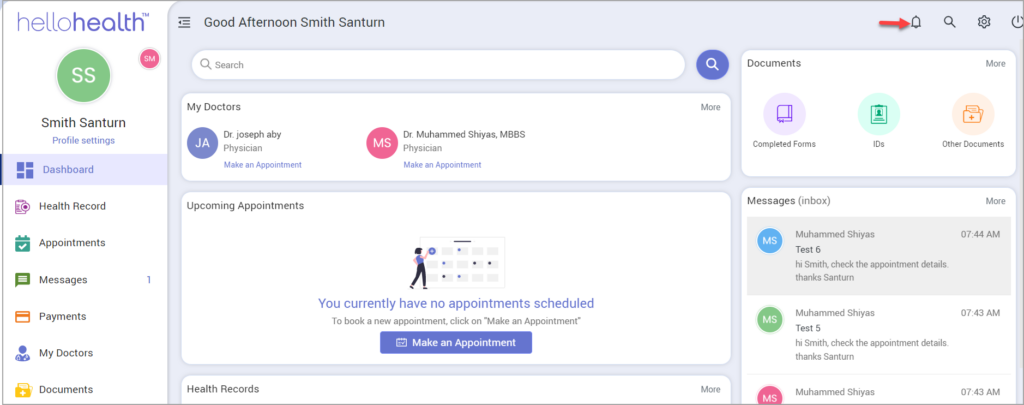Expand More in the Health Records panel
The height and width of the screenshot is (405, 1024).
[710, 389]
